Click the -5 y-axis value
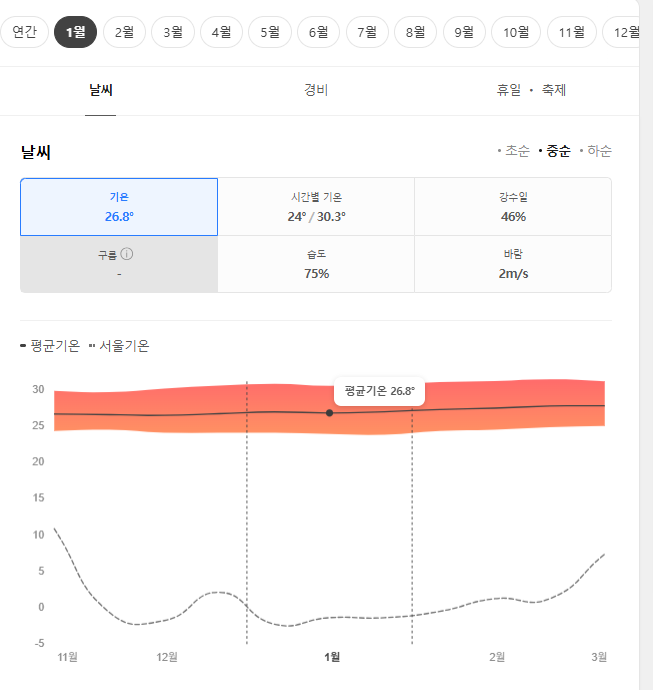The image size is (653, 690). click(39, 643)
